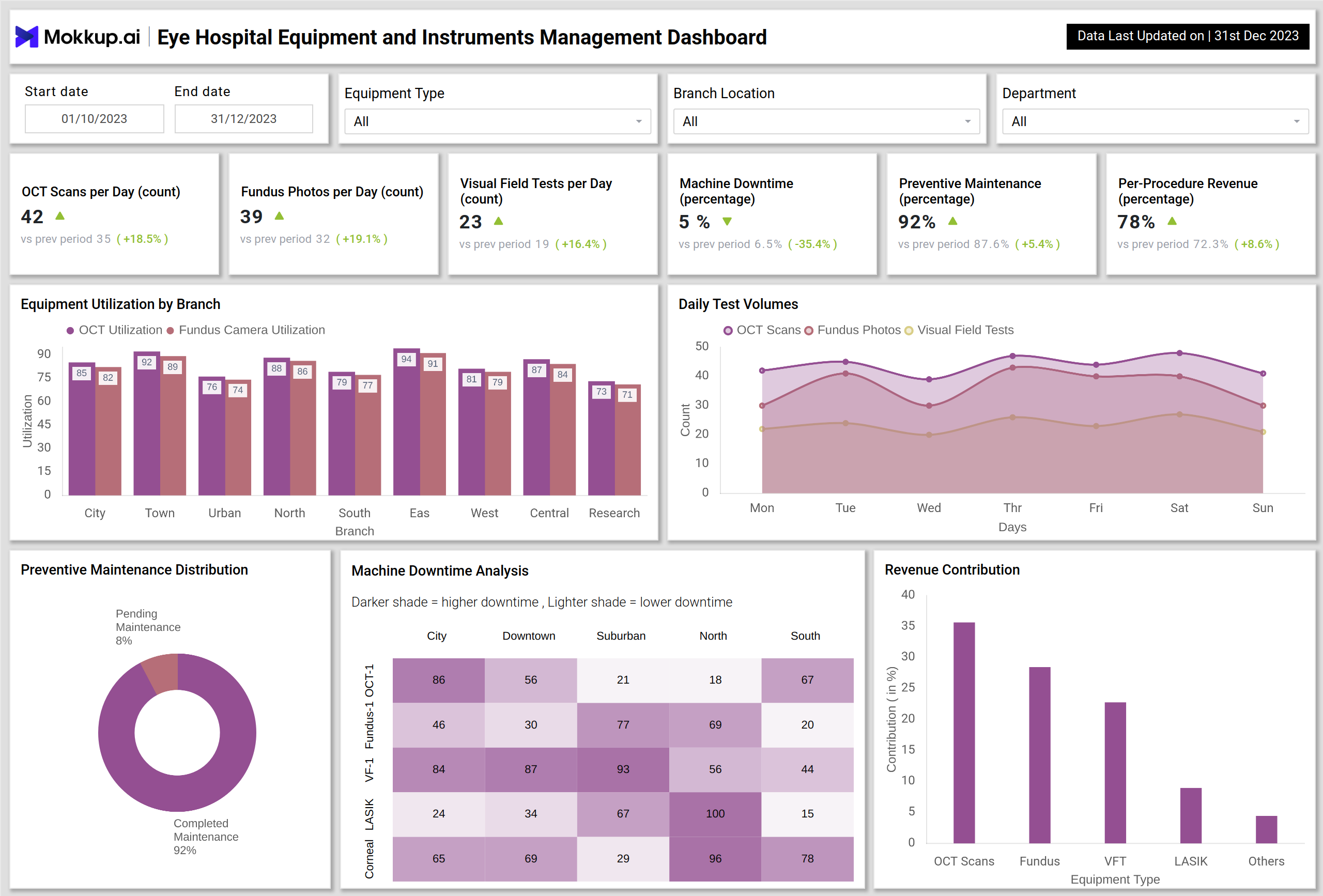Click the City OCT utilization bar labeled 85
This screenshot has width=1323, height=896.
click(x=82, y=429)
